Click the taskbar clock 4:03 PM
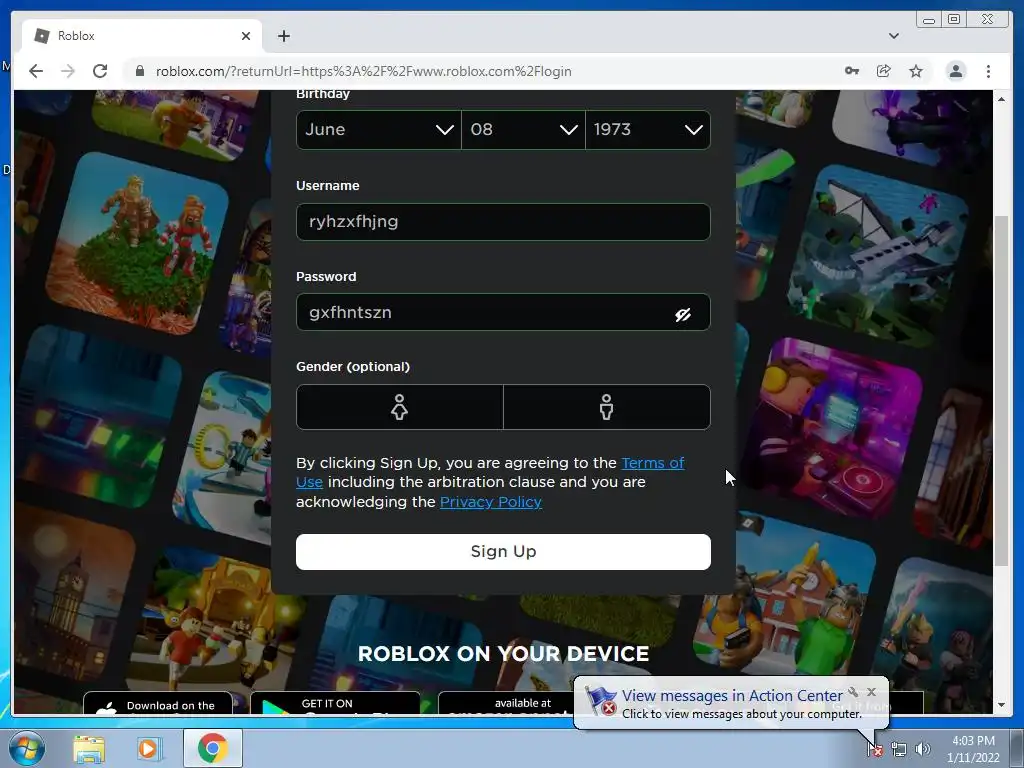The width and height of the screenshot is (1024, 768). (x=973, y=741)
